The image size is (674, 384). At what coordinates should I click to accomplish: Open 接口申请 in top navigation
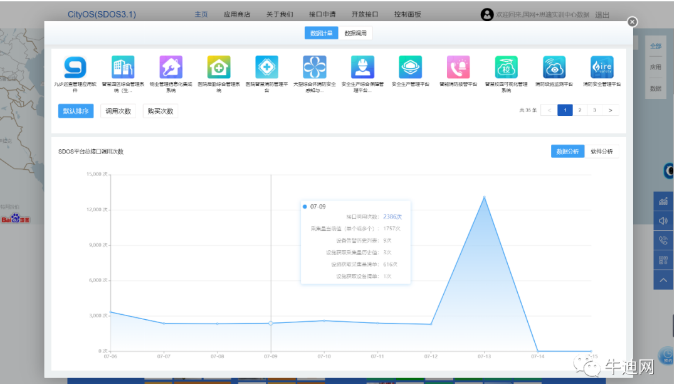click(x=322, y=14)
